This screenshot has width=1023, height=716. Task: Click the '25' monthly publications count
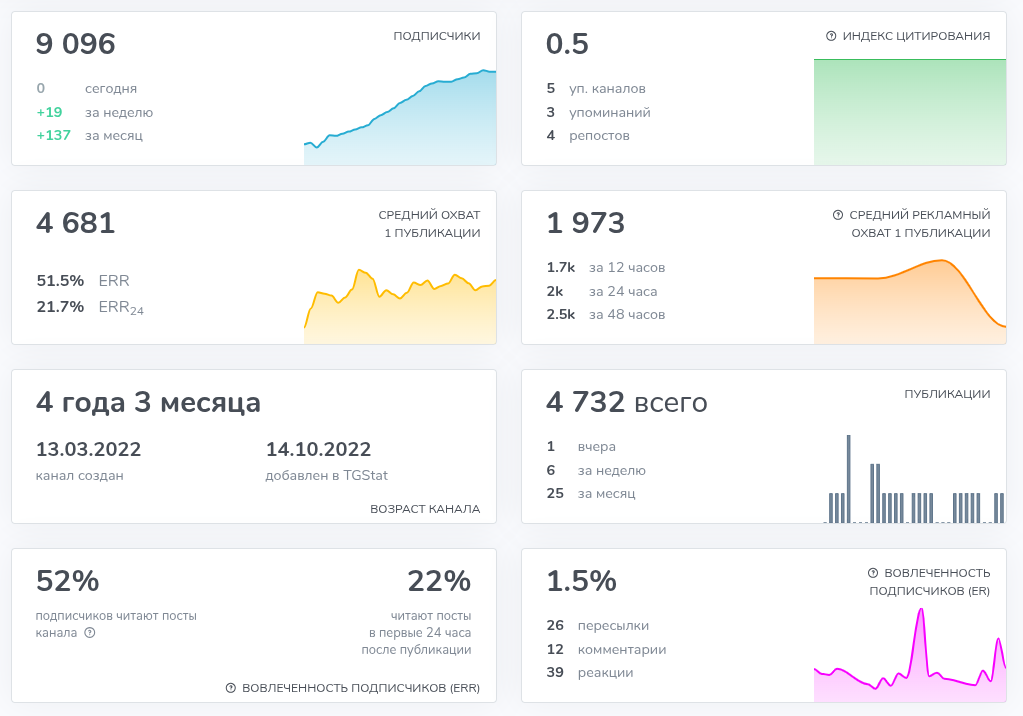[555, 493]
